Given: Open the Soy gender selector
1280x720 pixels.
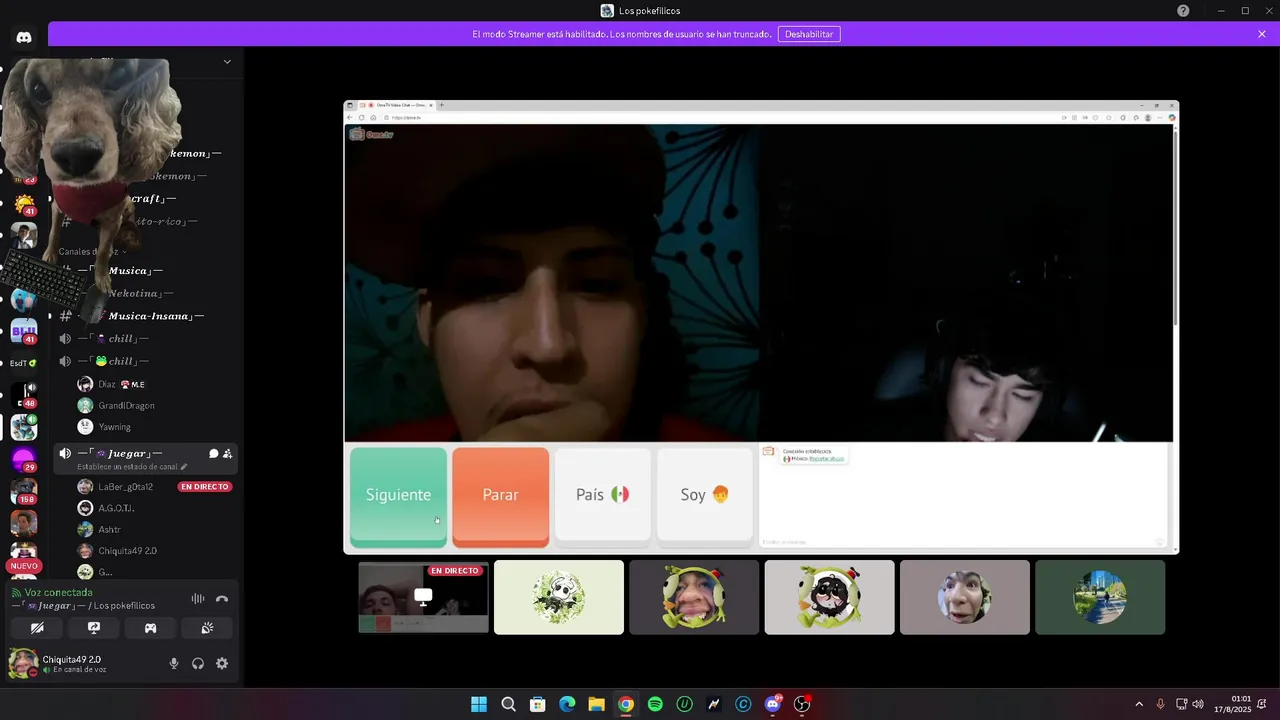Looking at the screenshot, I should (x=705, y=494).
